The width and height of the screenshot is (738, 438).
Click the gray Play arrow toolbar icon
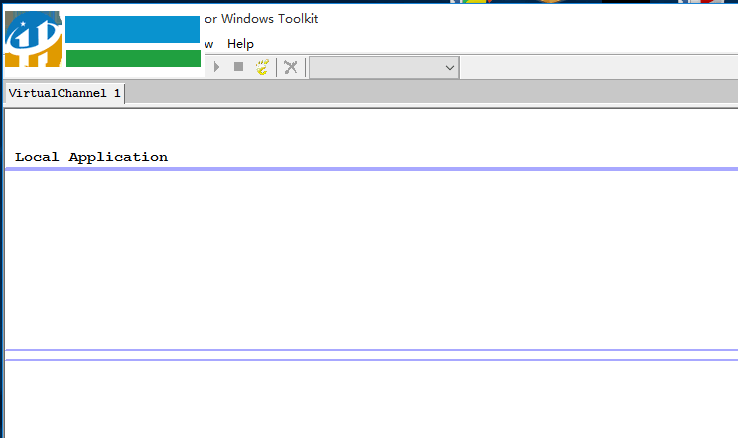pos(217,67)
